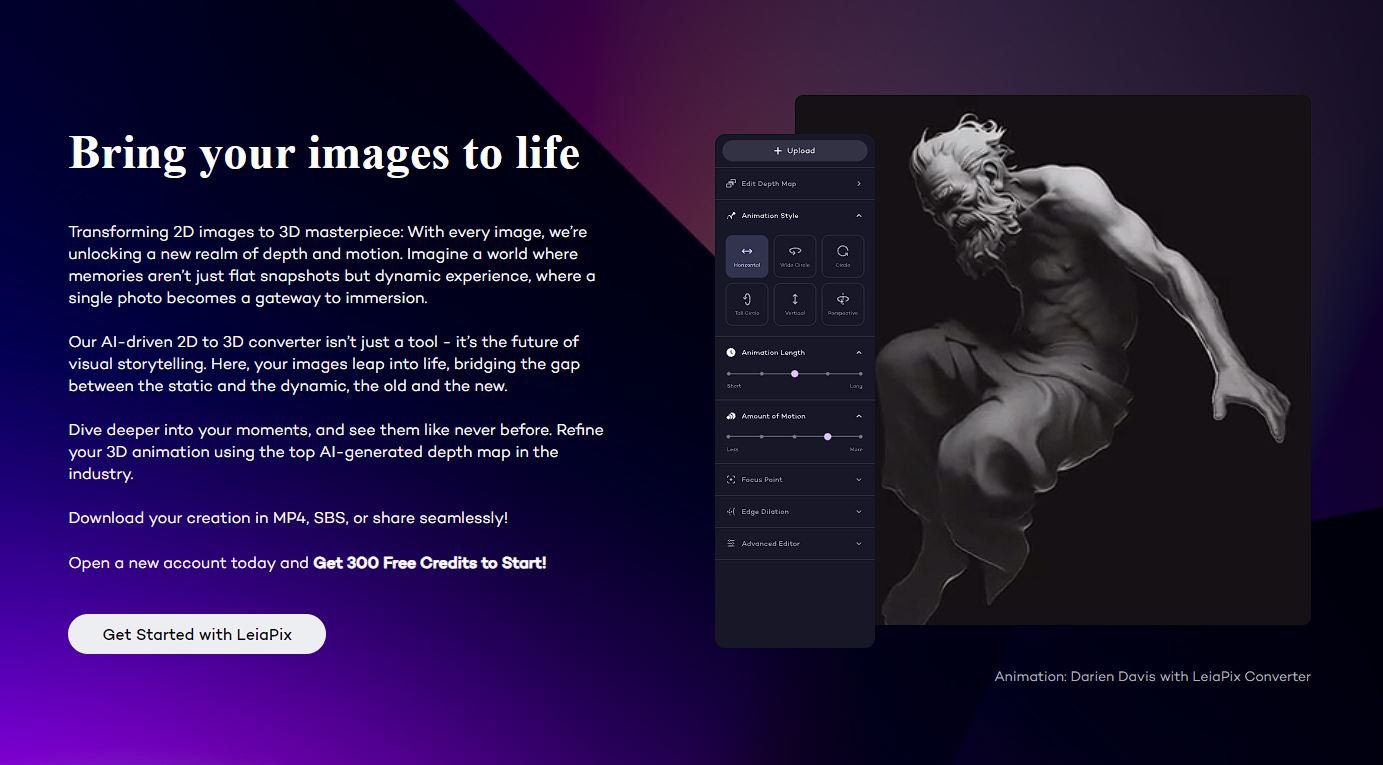This screenshot has width=1383, height=765.
Task: Click the Edit Depth Map layers icon
Action: point(731,184)
